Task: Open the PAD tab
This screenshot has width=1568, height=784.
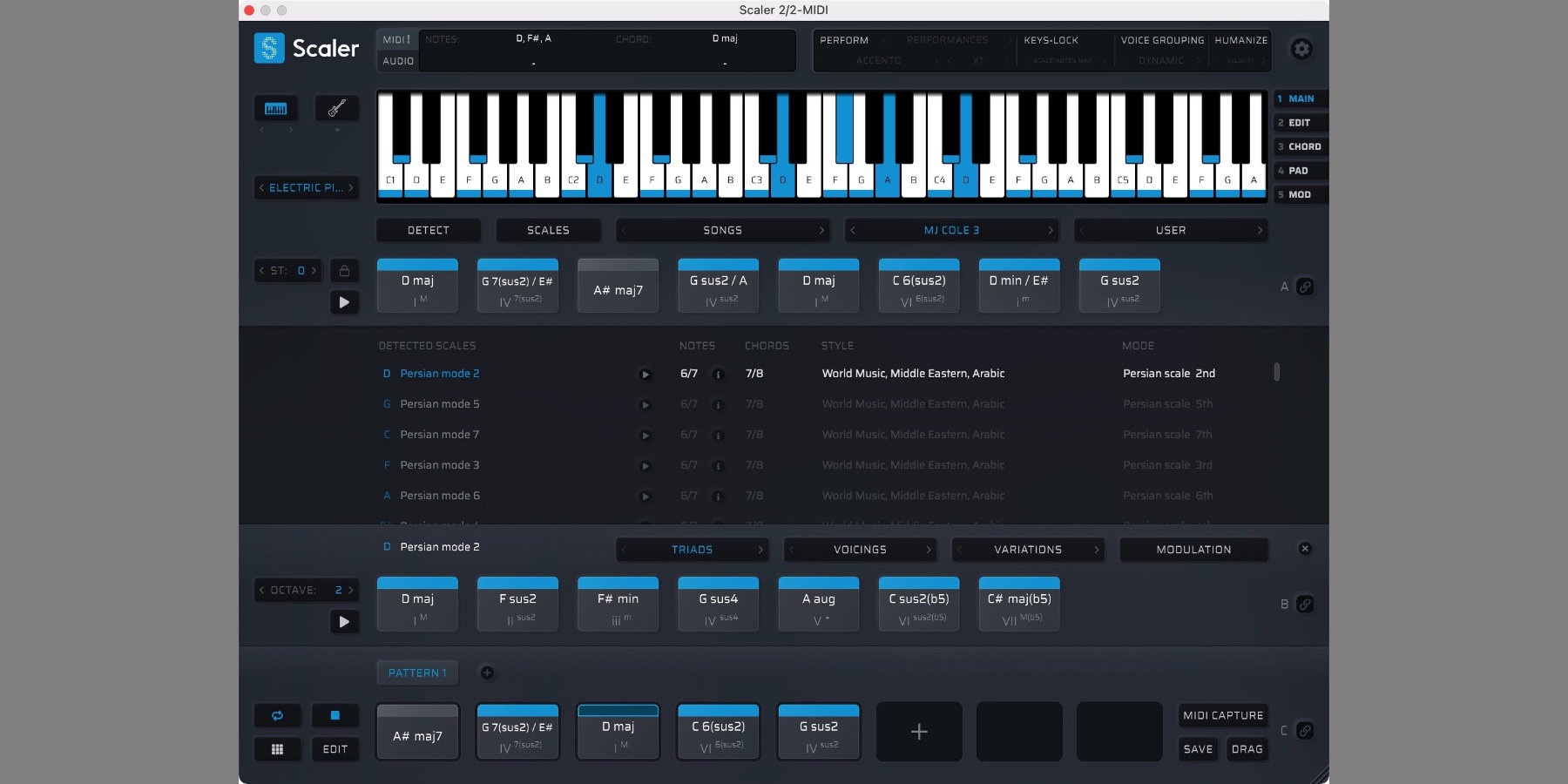Action: (x=1298, y=171)
